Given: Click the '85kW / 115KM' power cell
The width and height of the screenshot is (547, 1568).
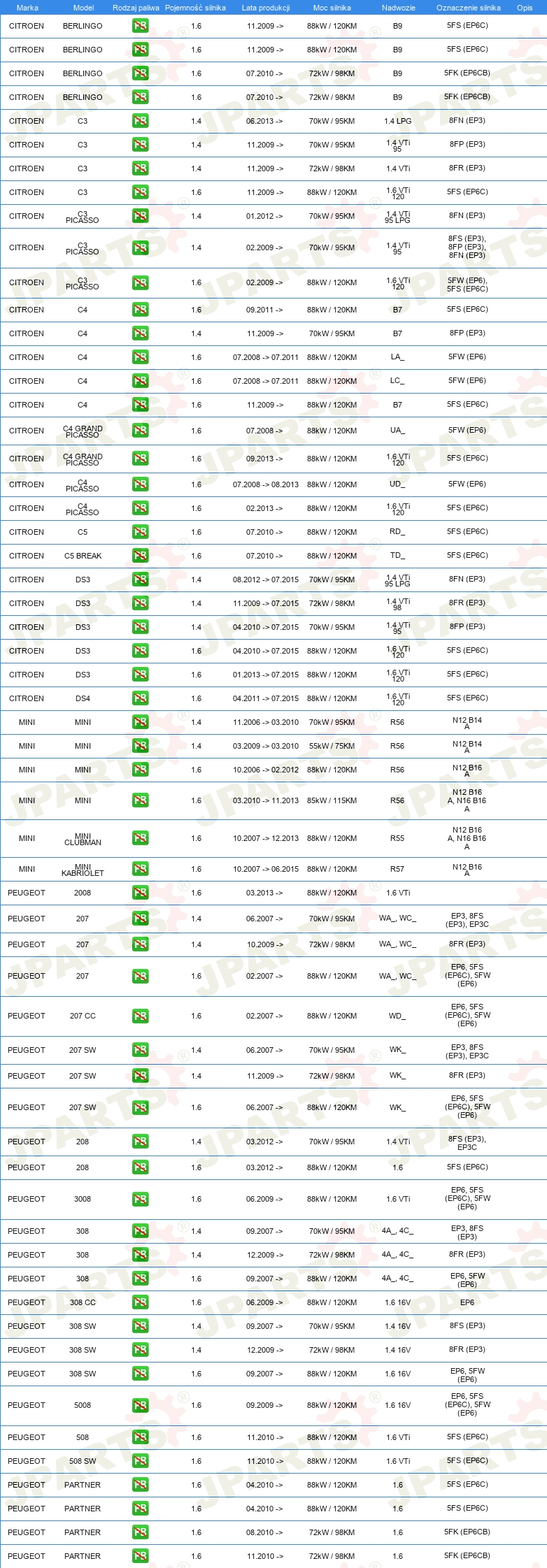Looking at the screenshot, I should [332, 800].
